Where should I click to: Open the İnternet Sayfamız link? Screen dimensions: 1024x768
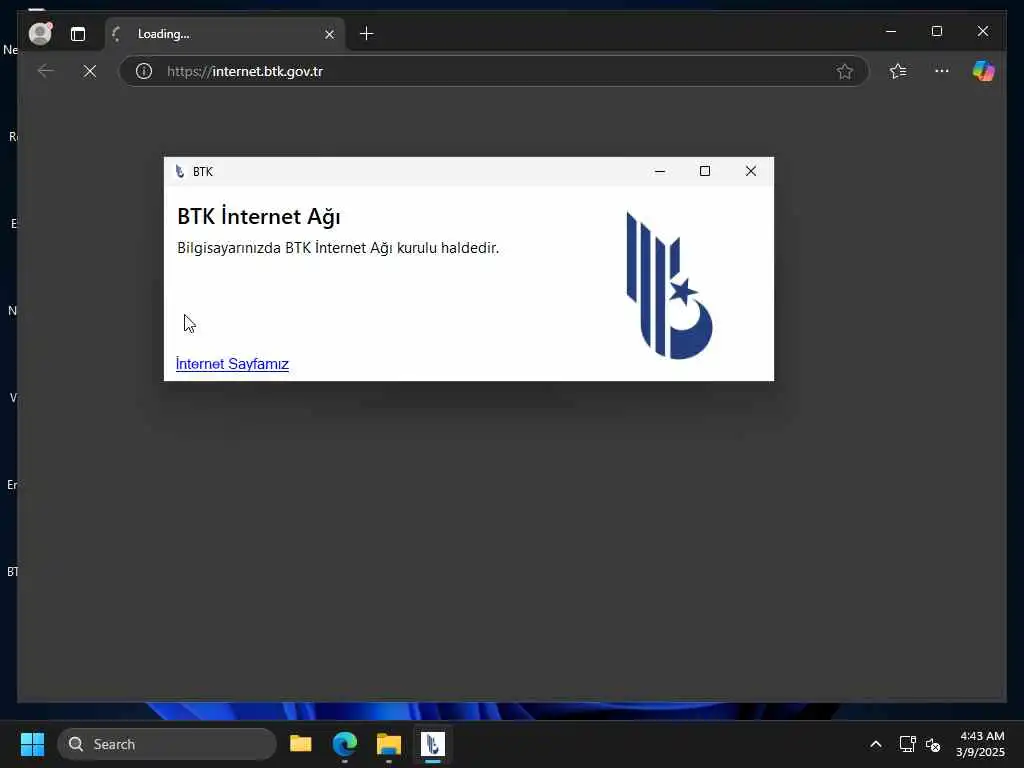[x=232, y=364]
